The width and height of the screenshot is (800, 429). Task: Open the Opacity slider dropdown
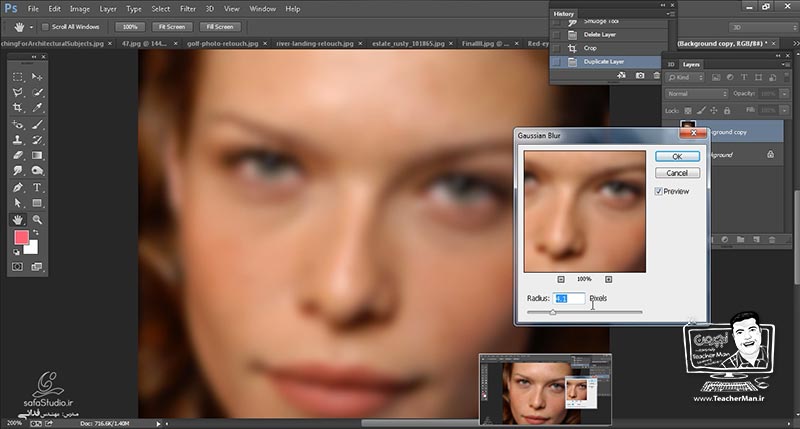(x=784, y=94)
